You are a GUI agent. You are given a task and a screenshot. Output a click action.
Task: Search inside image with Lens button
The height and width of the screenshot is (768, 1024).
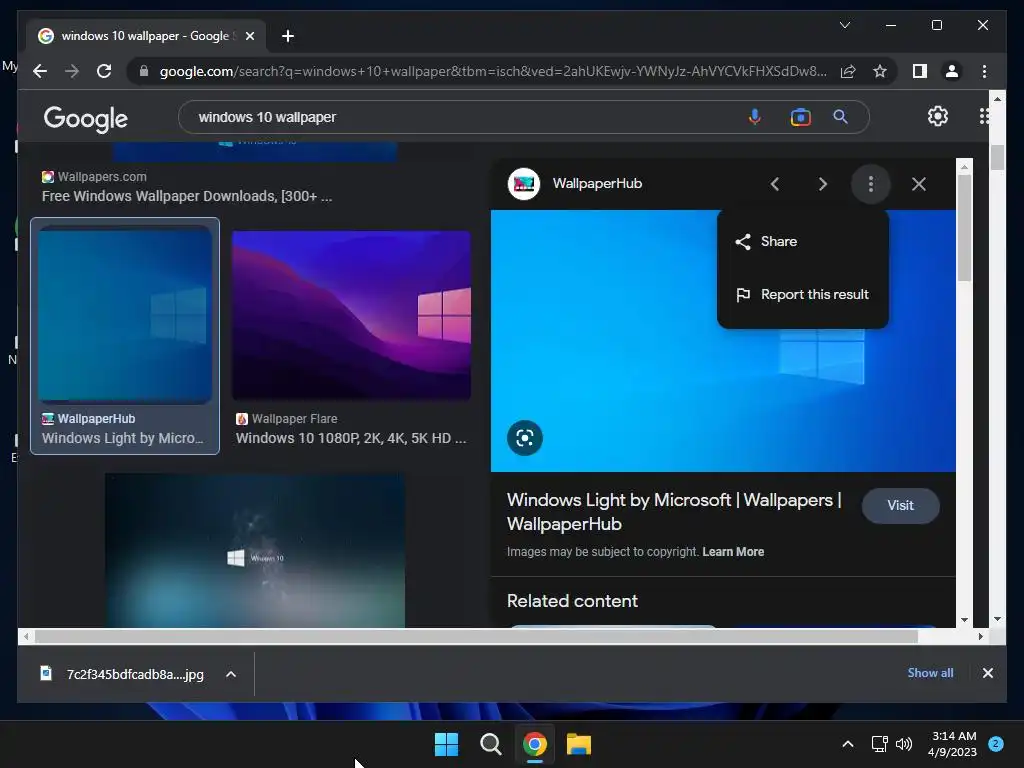524,438
